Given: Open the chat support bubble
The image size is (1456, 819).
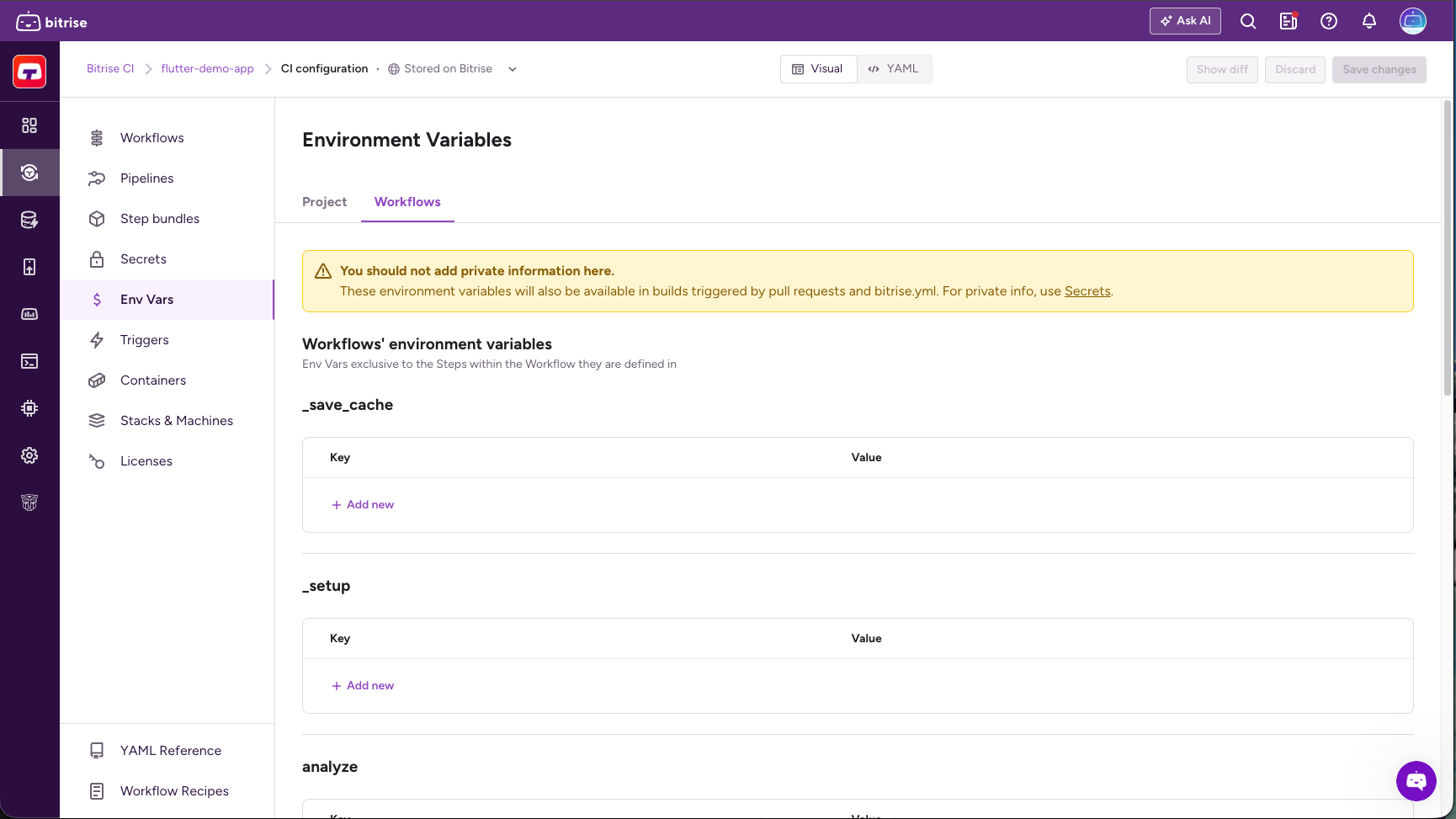Looking at the screenshot, I should point(1416,781).
